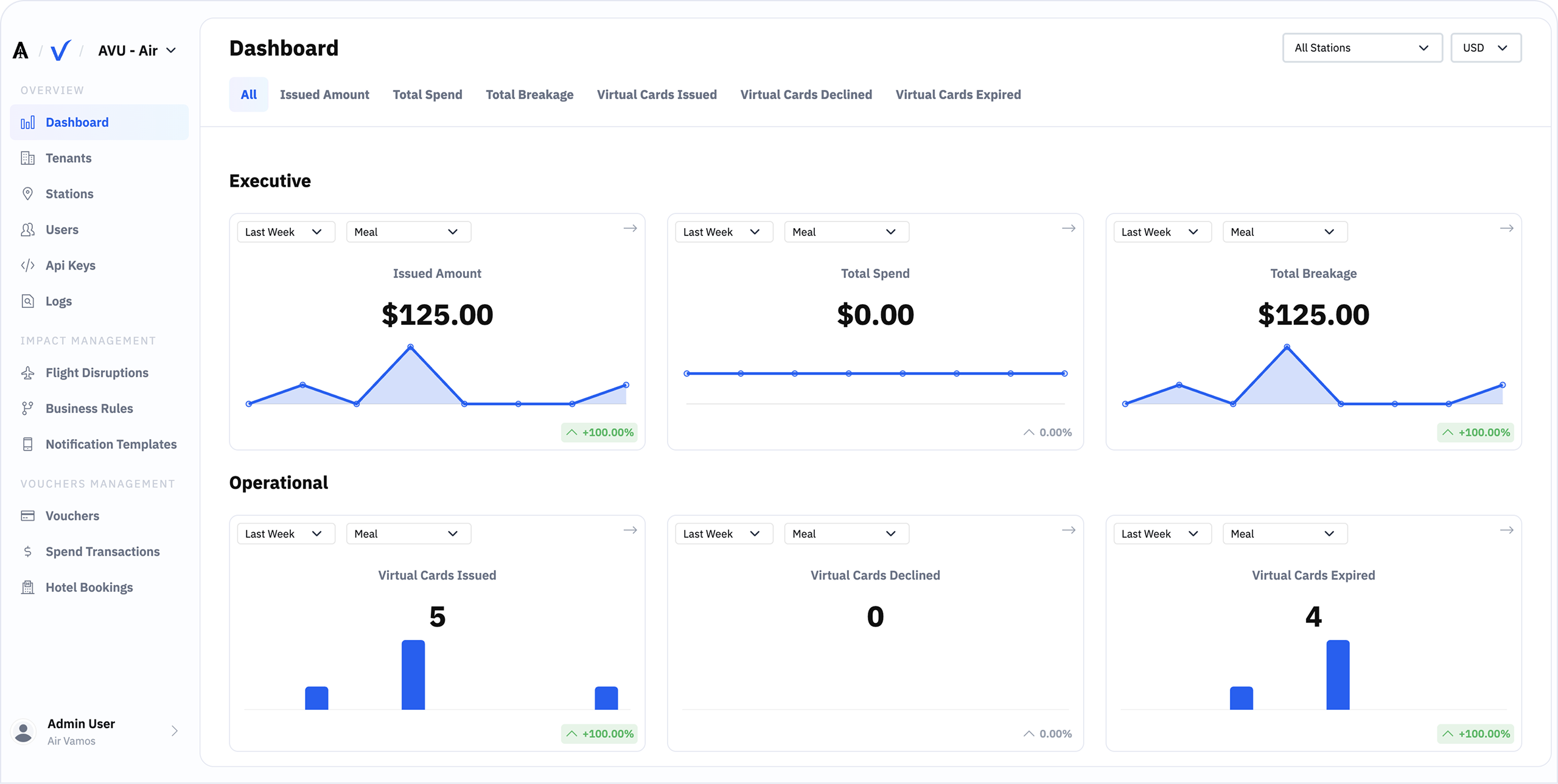1558x784 pixels.
Task: Open the Meal filter on Issued Amount card
Action: (407, 231)
